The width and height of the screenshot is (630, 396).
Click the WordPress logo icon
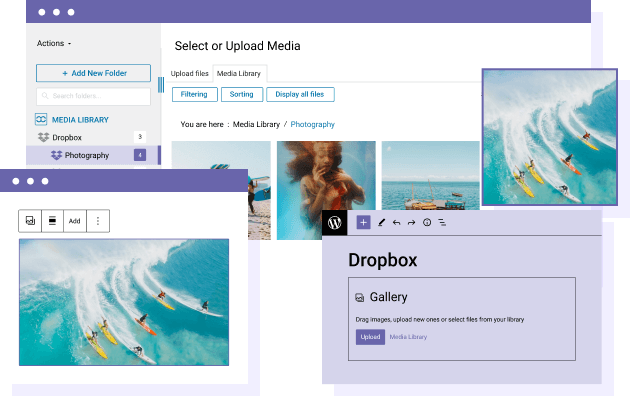[x=334, y=222]
